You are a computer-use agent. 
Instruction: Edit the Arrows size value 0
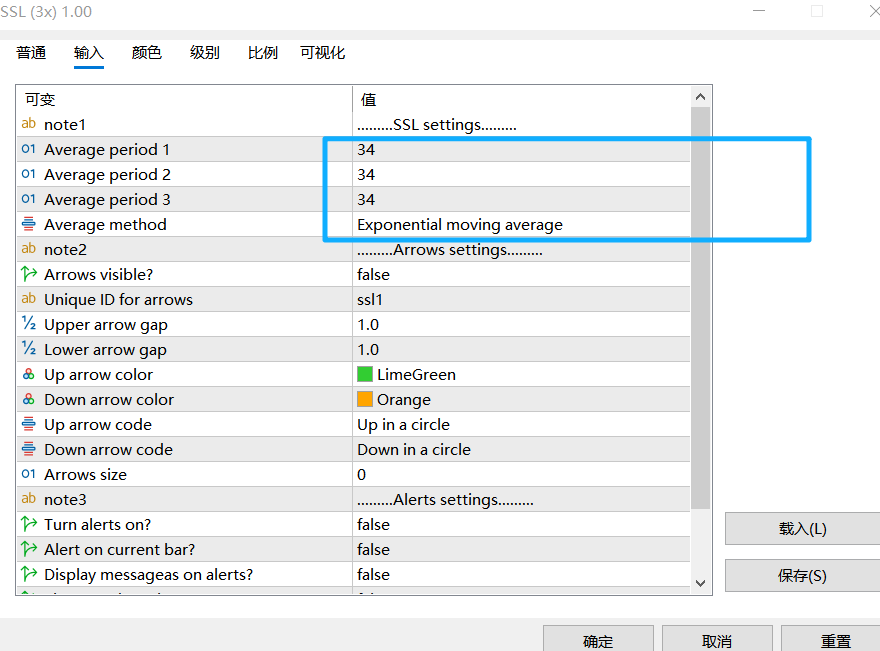tap(521, 475)
